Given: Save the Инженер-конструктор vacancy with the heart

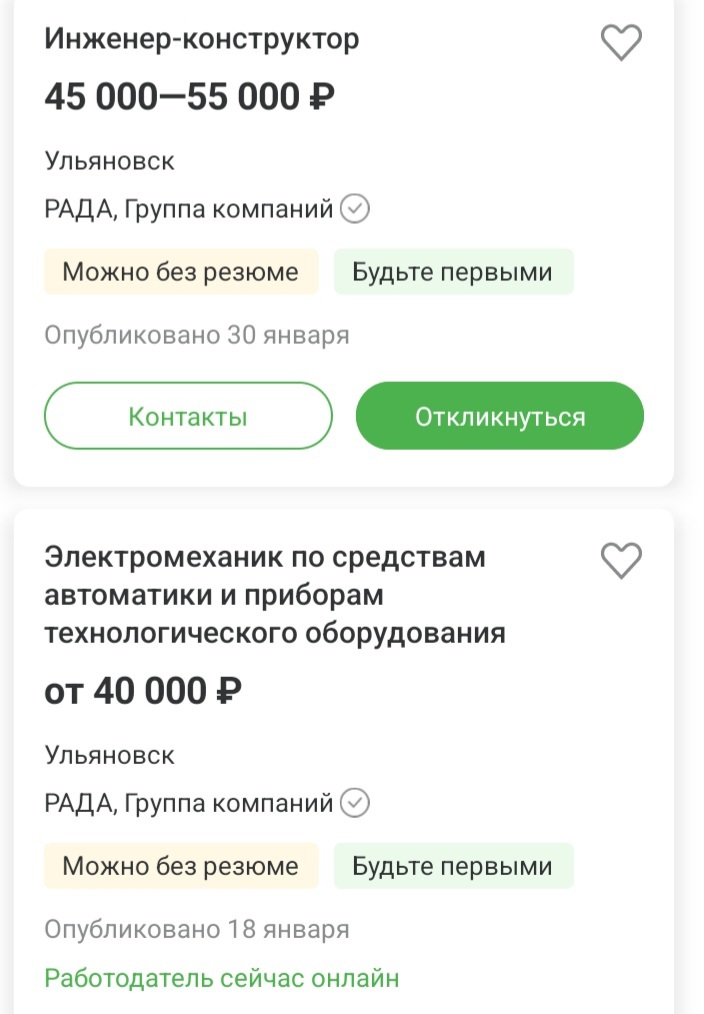Looking at the screenshot, I should pos(621,43).
